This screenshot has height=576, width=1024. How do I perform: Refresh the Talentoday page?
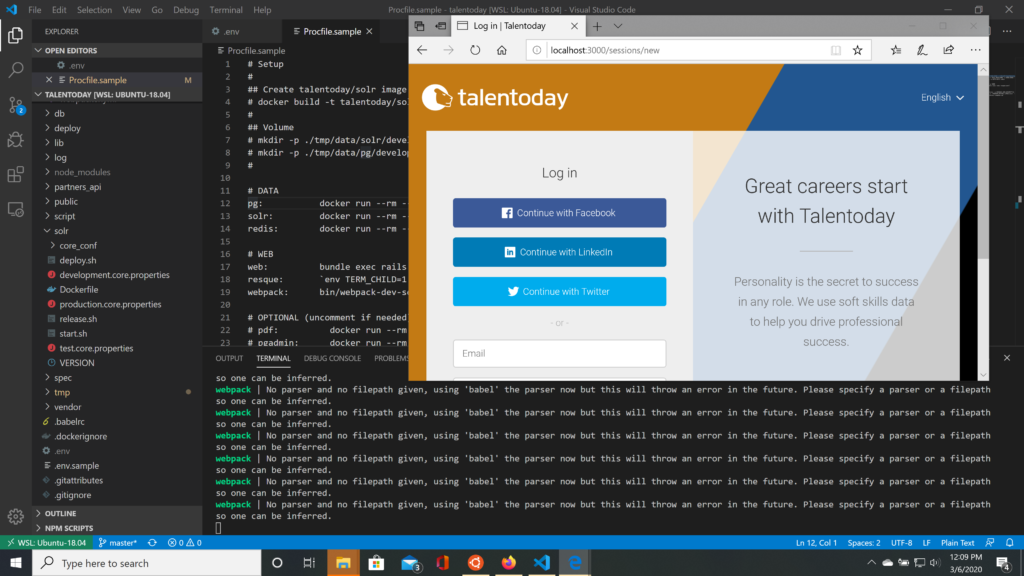pos(475,50)
